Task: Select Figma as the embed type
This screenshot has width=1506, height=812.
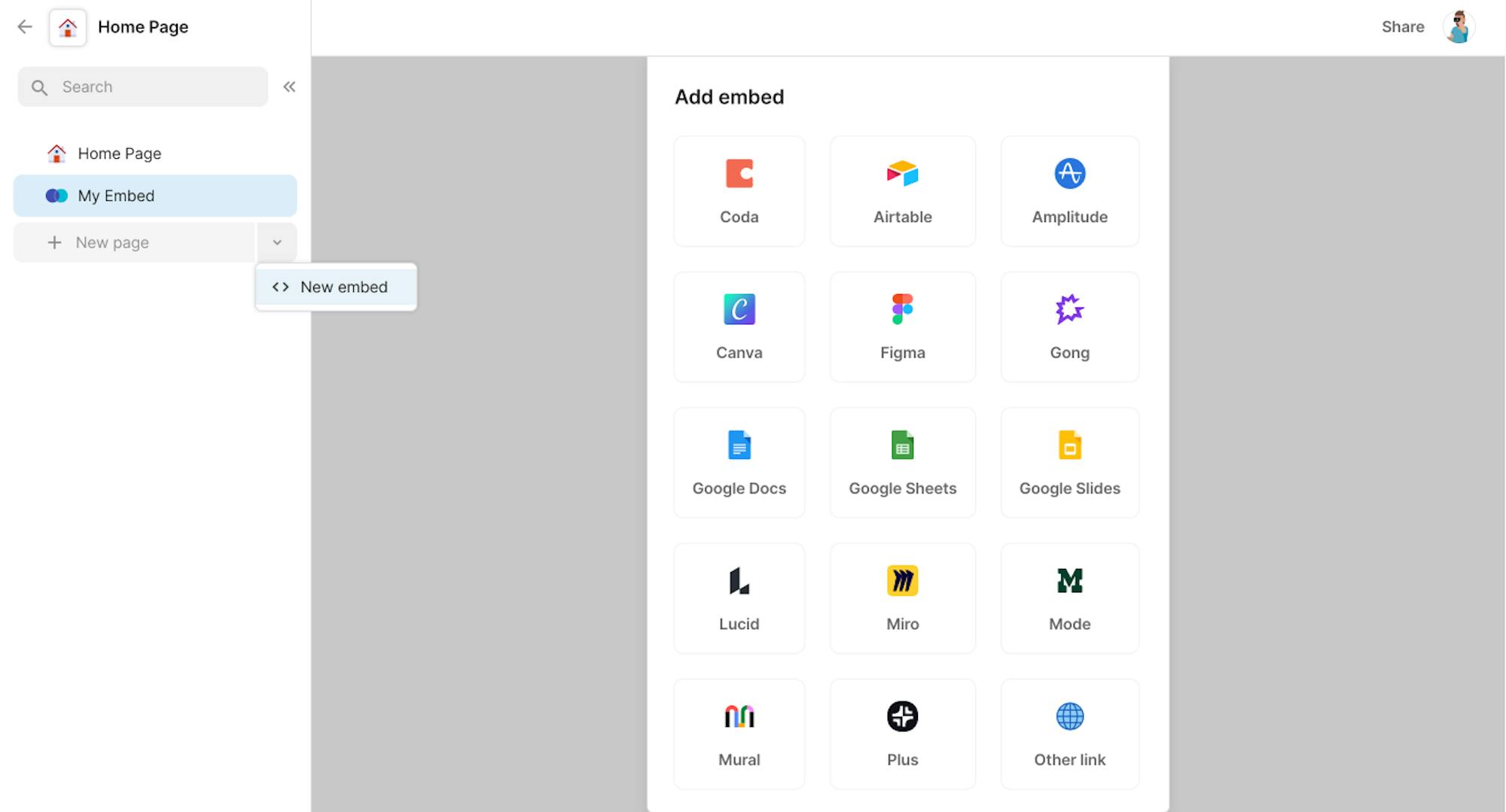Action: click(x=902, y=327)
